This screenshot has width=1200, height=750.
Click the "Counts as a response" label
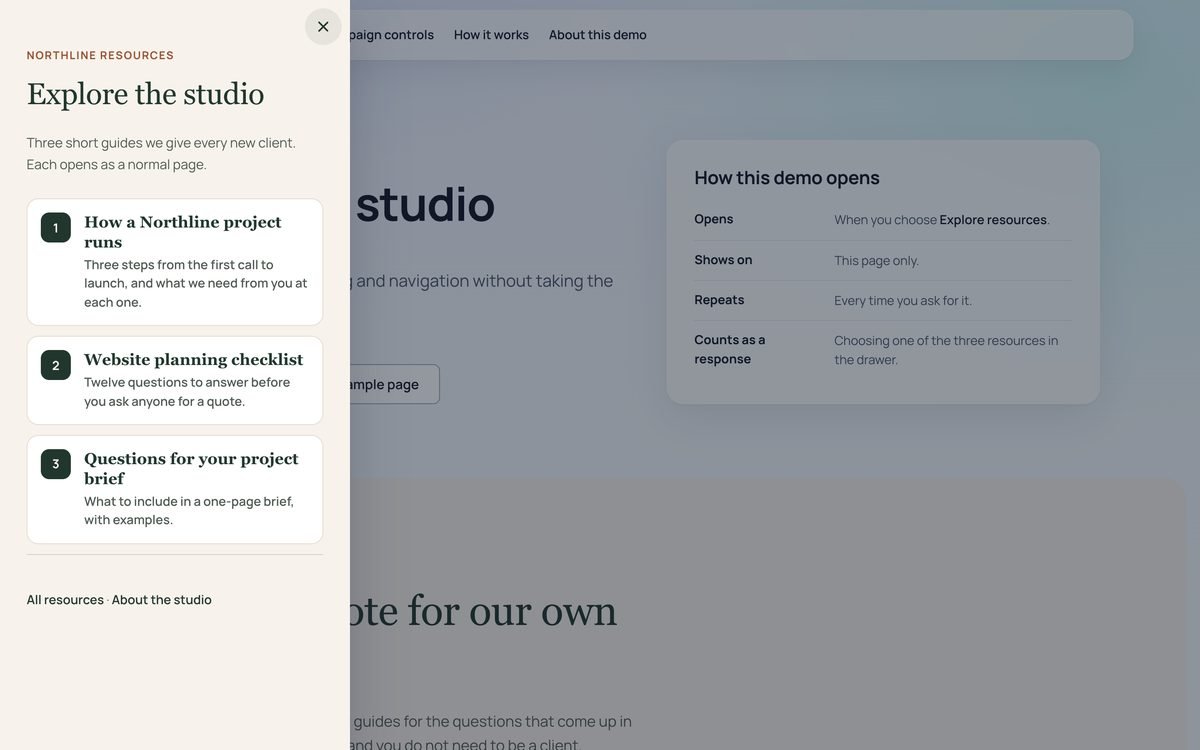(730, 349)
